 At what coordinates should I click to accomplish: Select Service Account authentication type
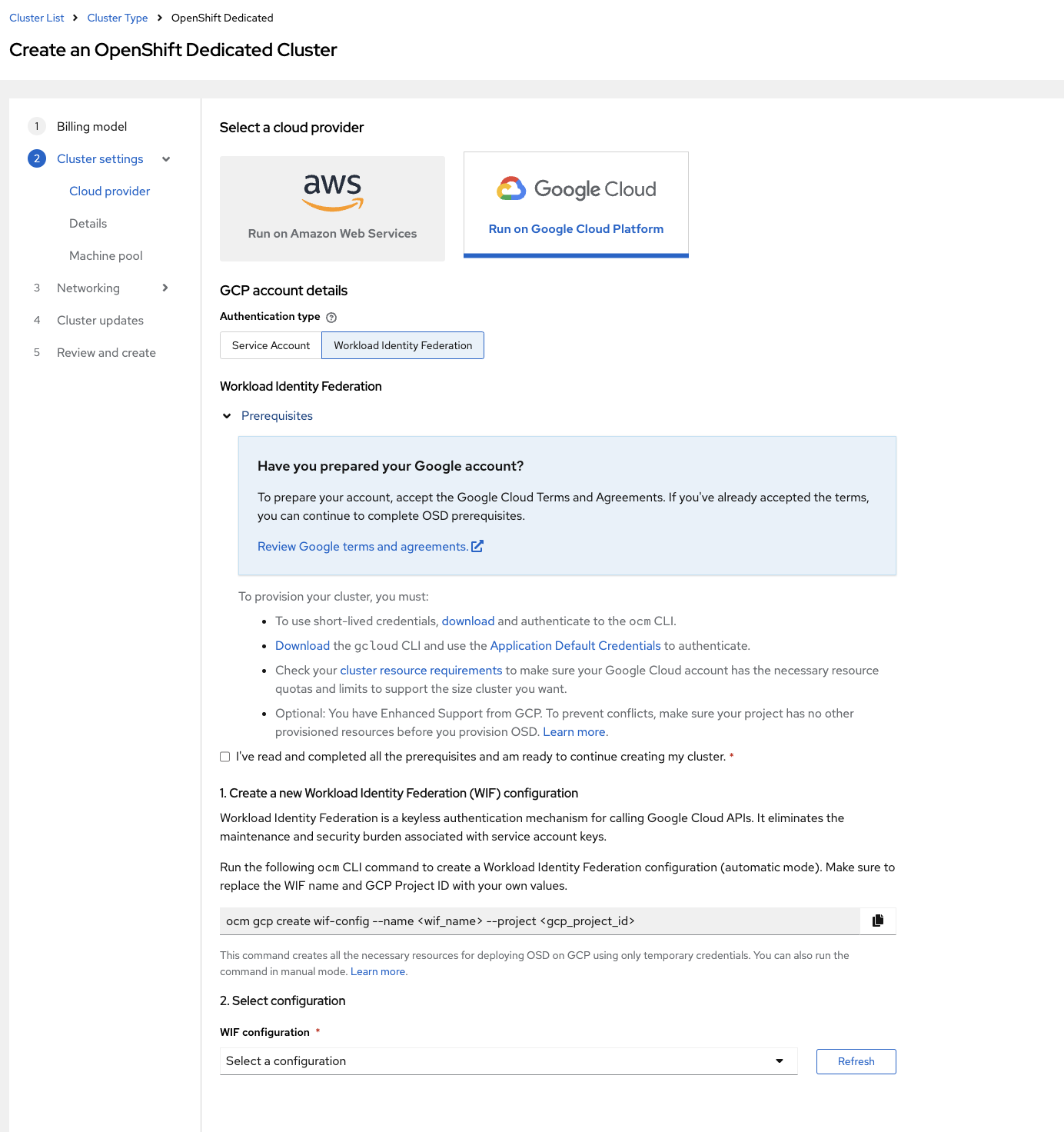click(x=271, y=345)
